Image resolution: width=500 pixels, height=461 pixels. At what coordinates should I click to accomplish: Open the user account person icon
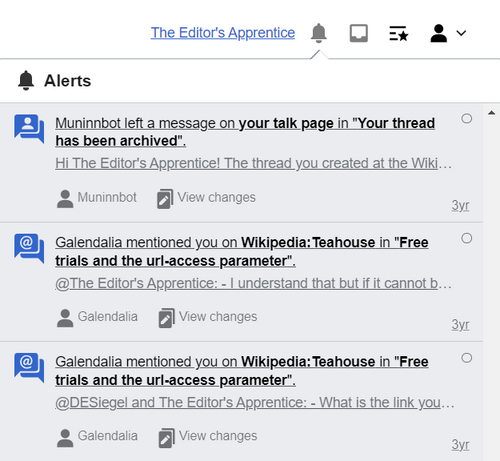tap(439, 33)
